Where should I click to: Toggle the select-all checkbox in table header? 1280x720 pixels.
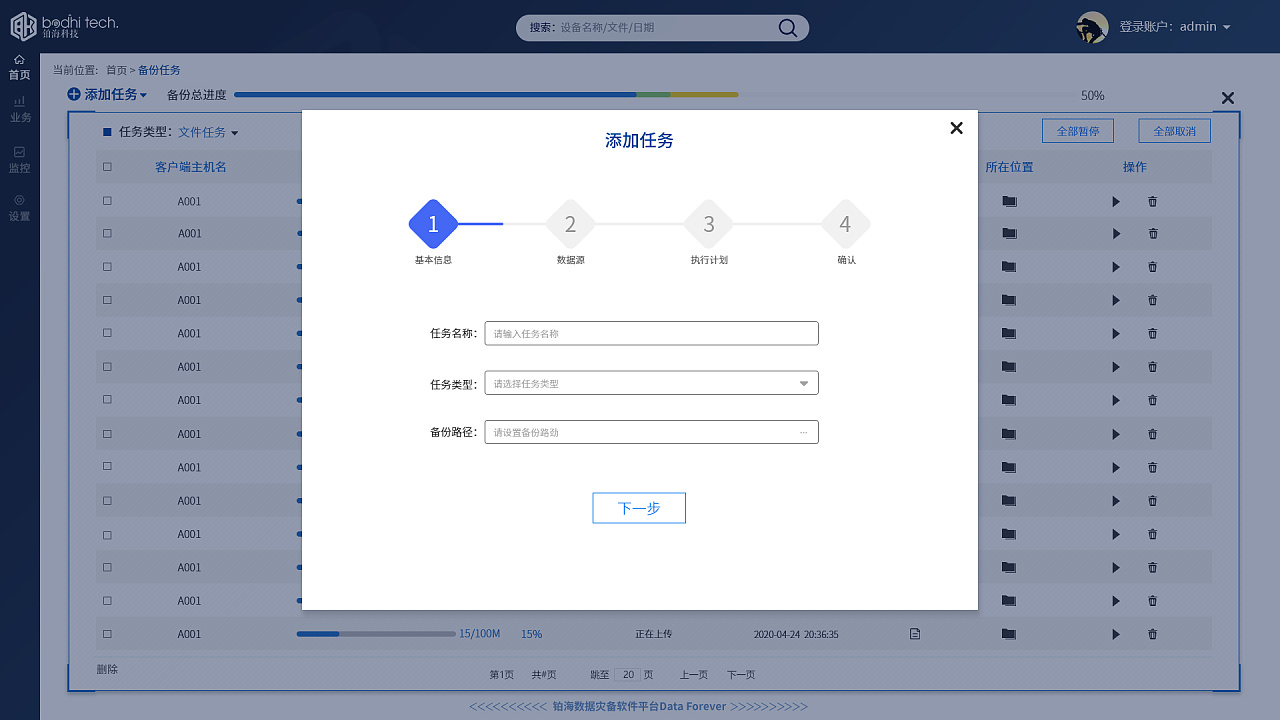pyautogui.click(x=107, y=167)
